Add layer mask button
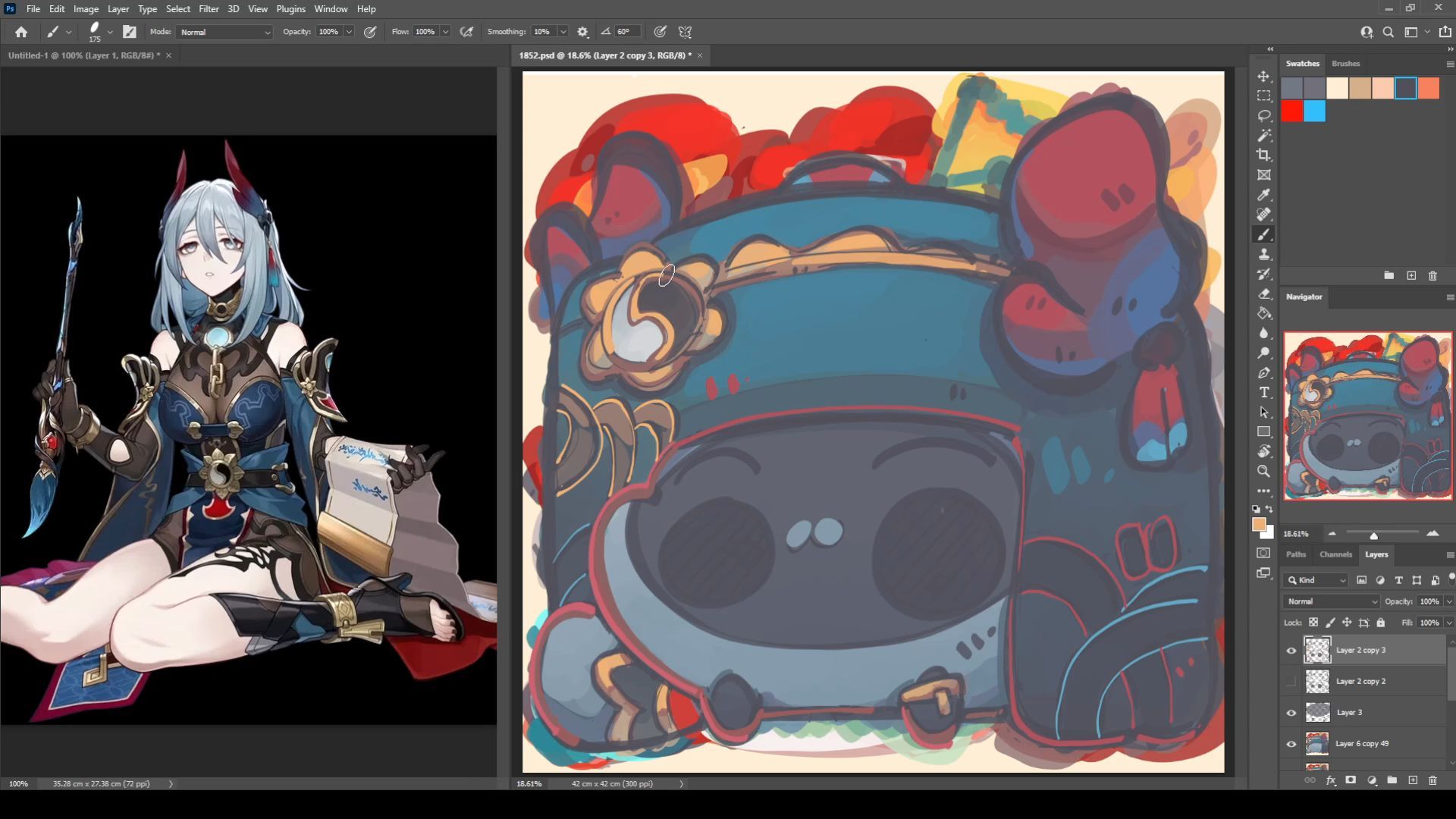This screenshot has height=819, width=1456. pyautogui.click(x=1350, y=780)
